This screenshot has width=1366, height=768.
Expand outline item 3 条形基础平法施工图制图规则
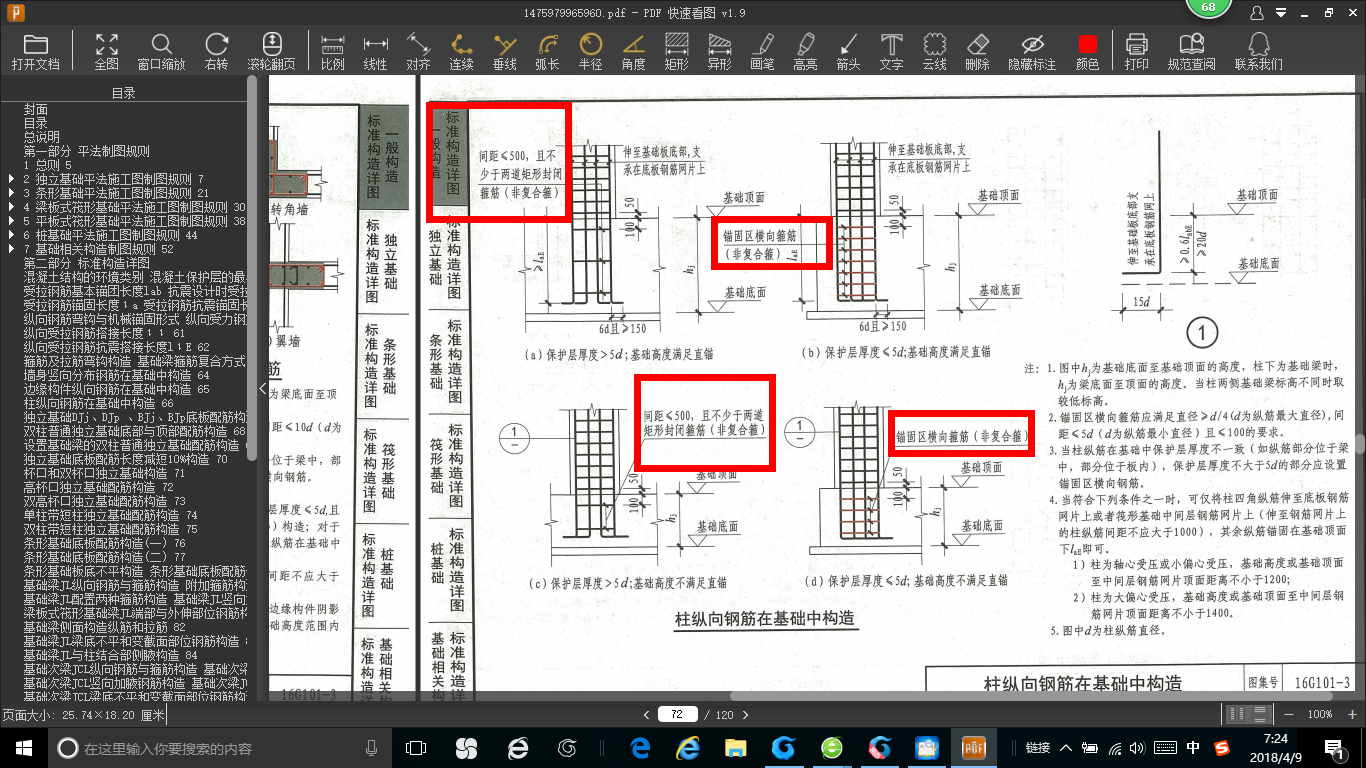pos(11,193)
